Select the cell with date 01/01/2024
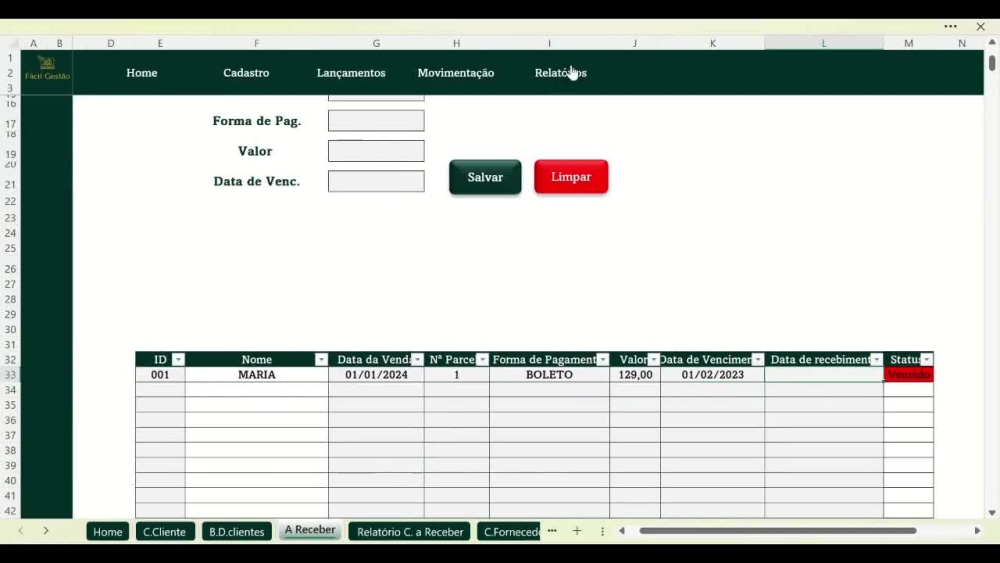 [x=376, y=375]
